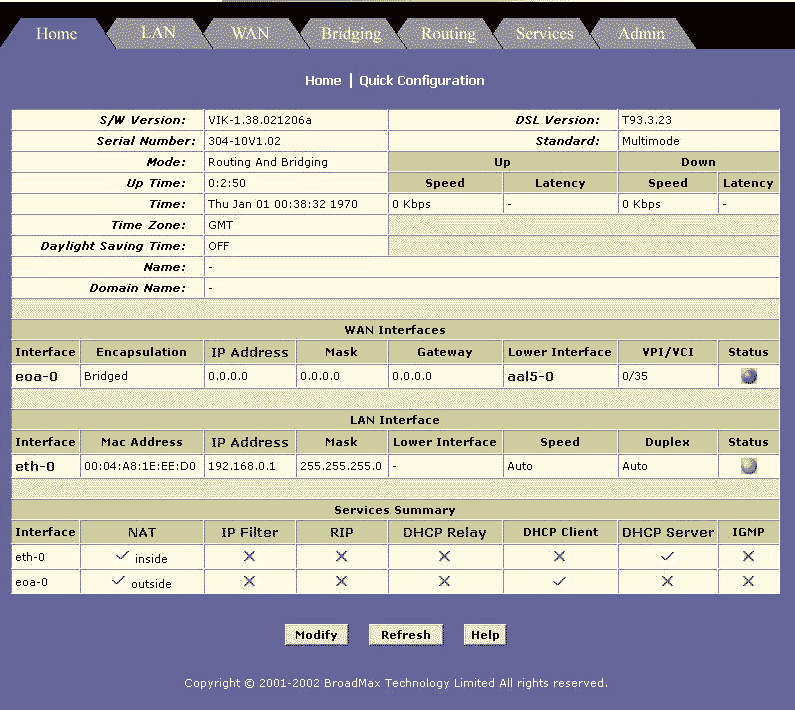The width and height of the screenshot is (795, 710).
Task: Open the WAN tab
Action: pyautogui.click(x=250, y=33)
